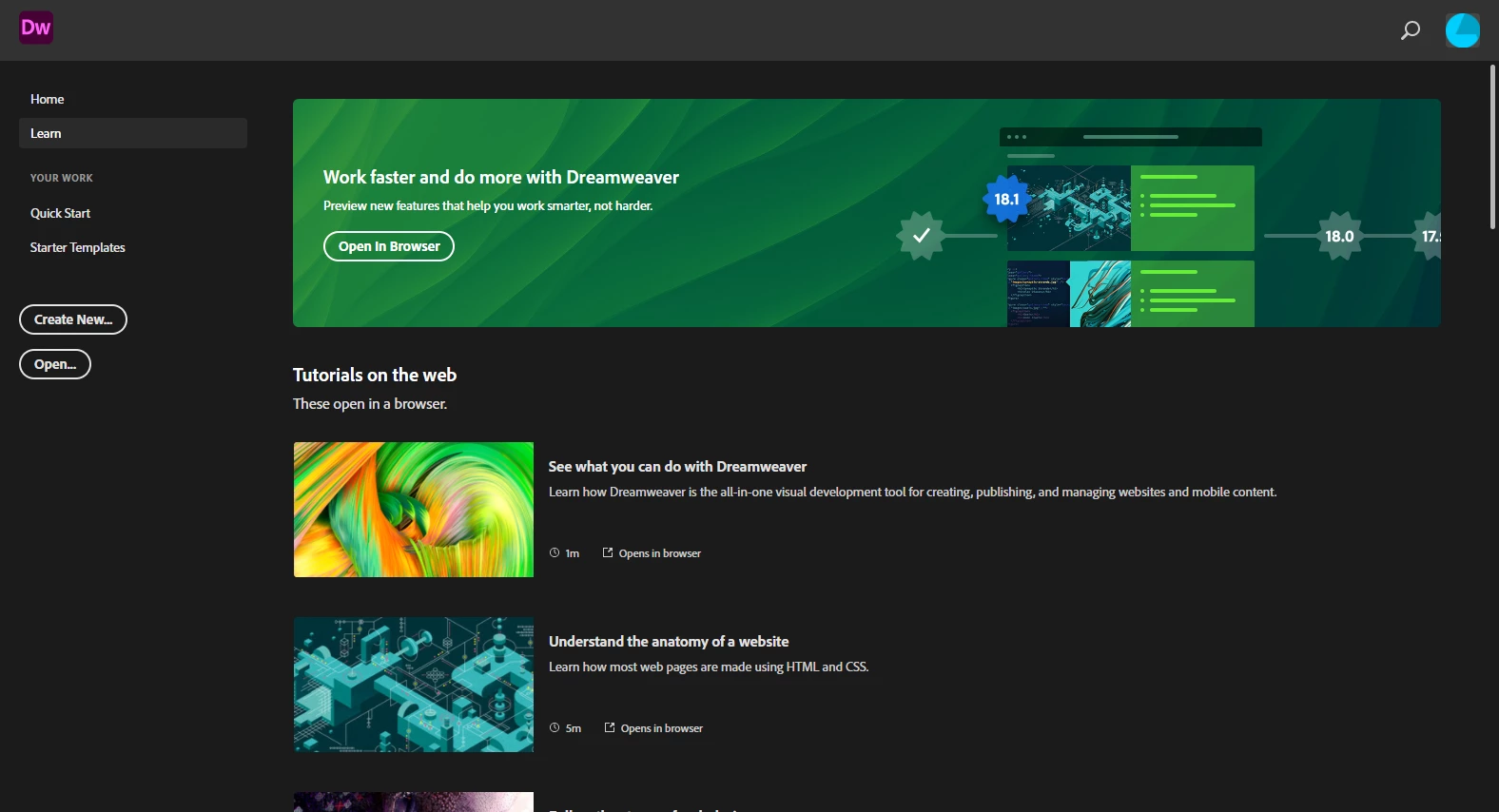The height and width of the screenshot is (812, 1499).
Task: Click the '5m' duration text
Action: click(x=574, y=728)
